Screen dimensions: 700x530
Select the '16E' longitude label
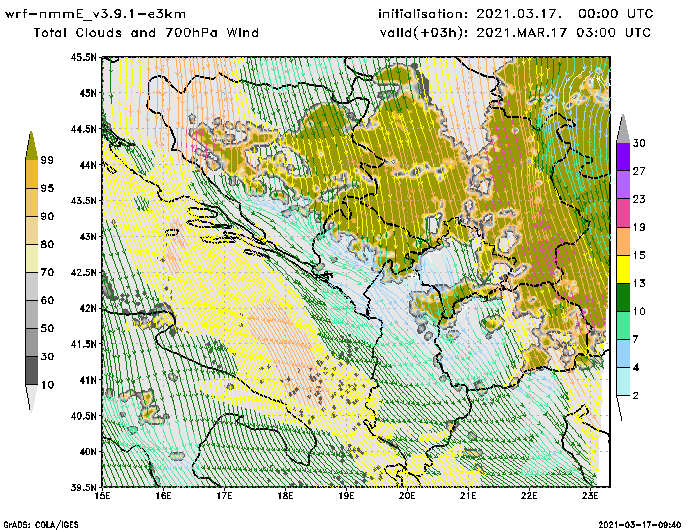(x=163, y=496)
